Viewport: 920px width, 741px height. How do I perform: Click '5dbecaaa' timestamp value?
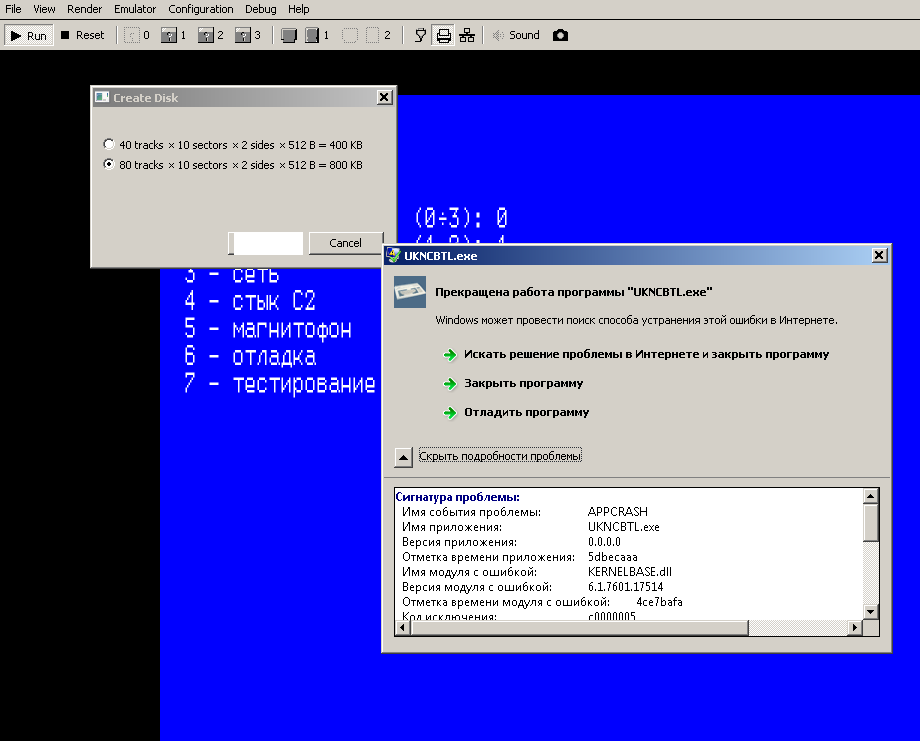point(613,557)
